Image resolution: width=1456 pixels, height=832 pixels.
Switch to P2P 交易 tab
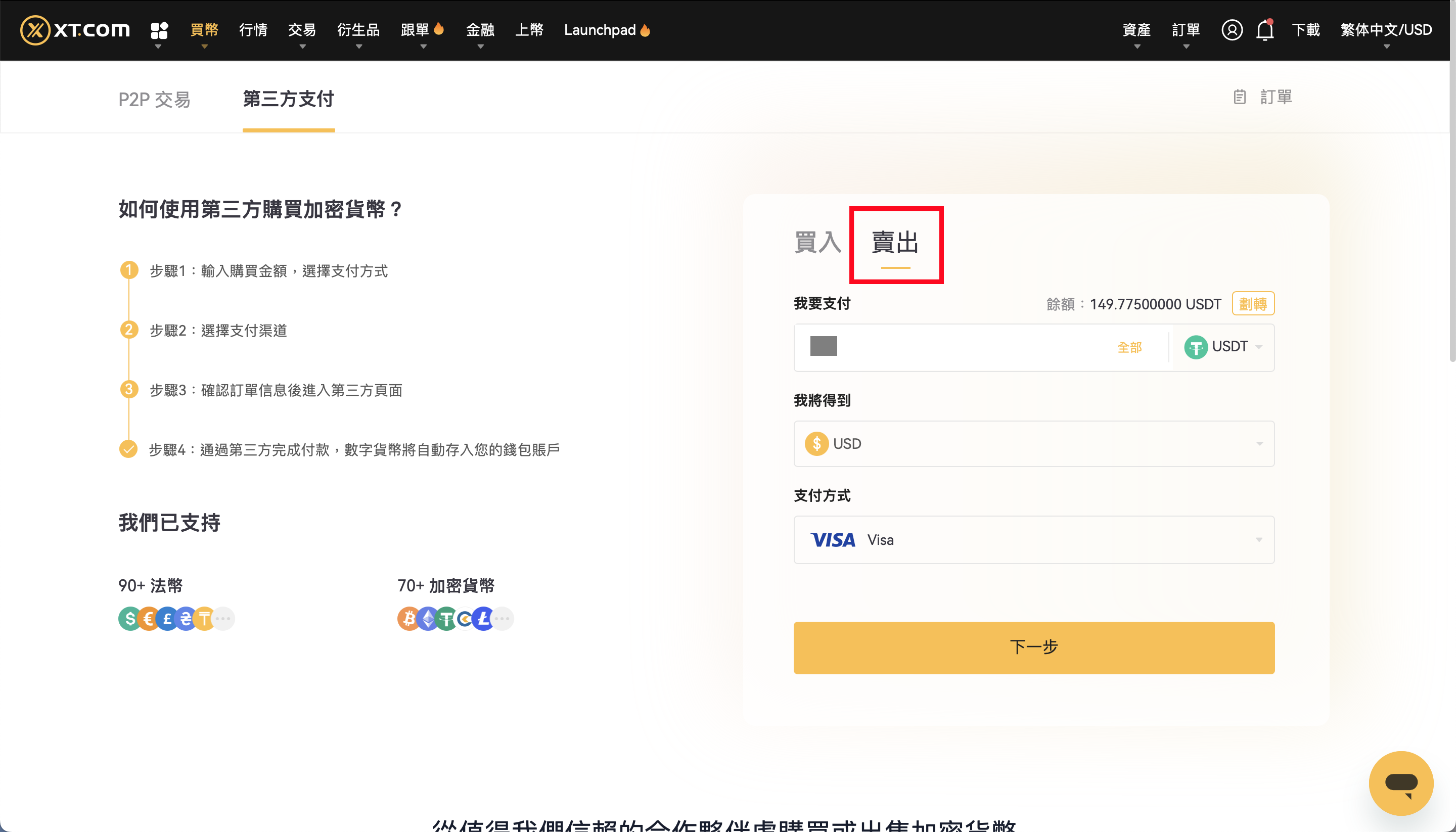point(154,100)
